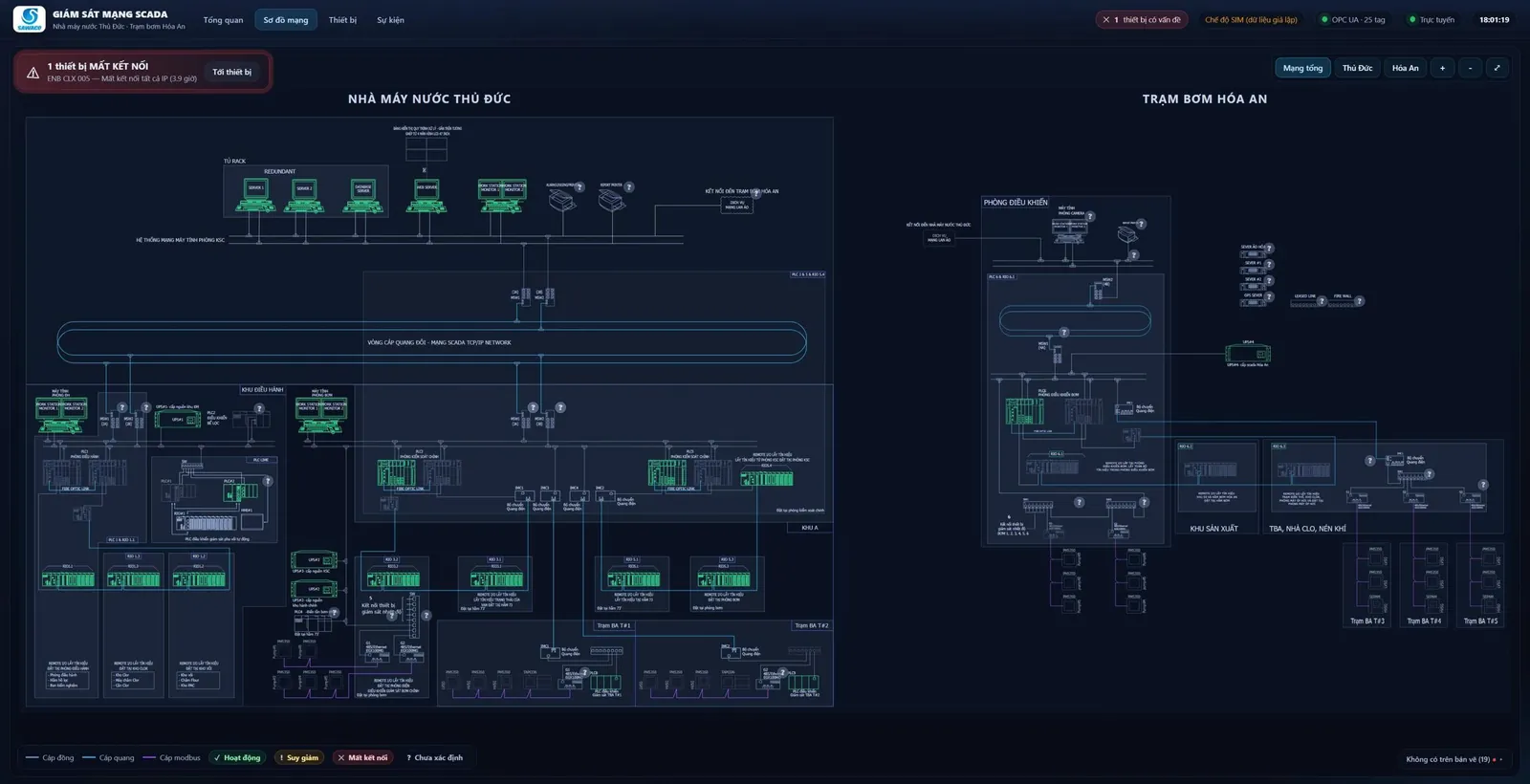Click the Trực tuyến online status indicator
This screenshot has width=1530, height=784.
coord(1432,20)
